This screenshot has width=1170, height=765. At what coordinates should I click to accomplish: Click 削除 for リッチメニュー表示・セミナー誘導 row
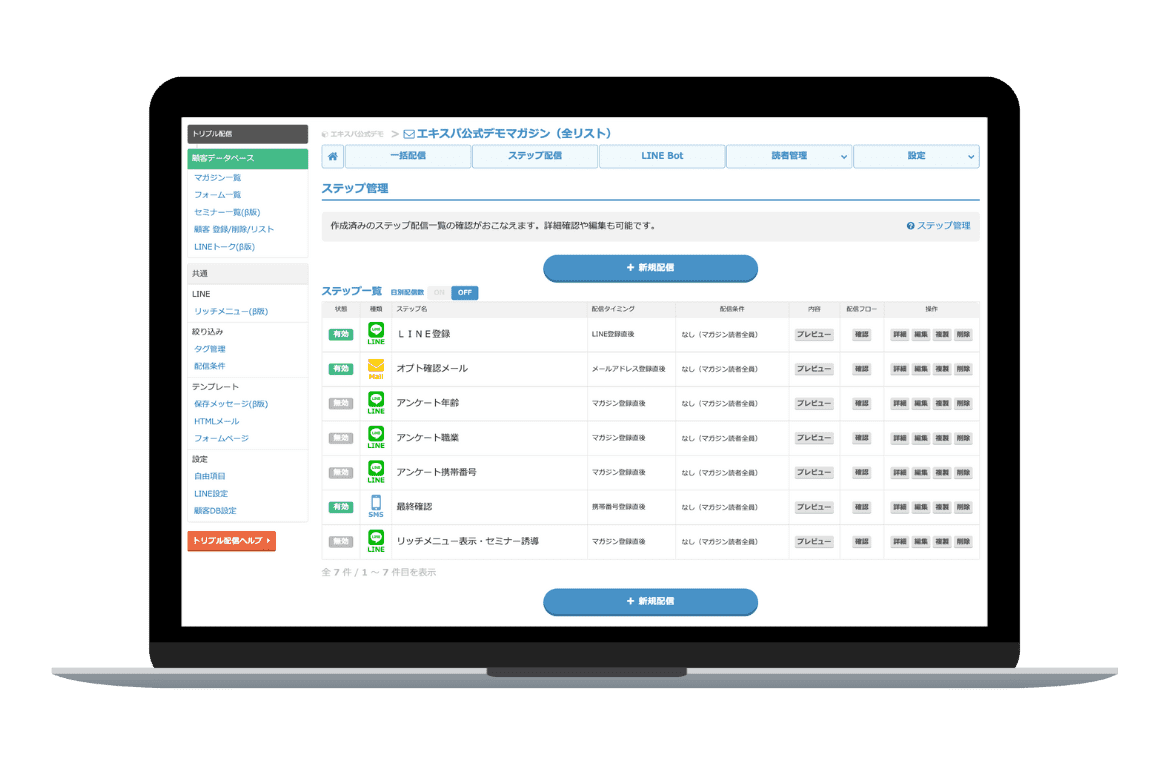[x=963, y=541]
